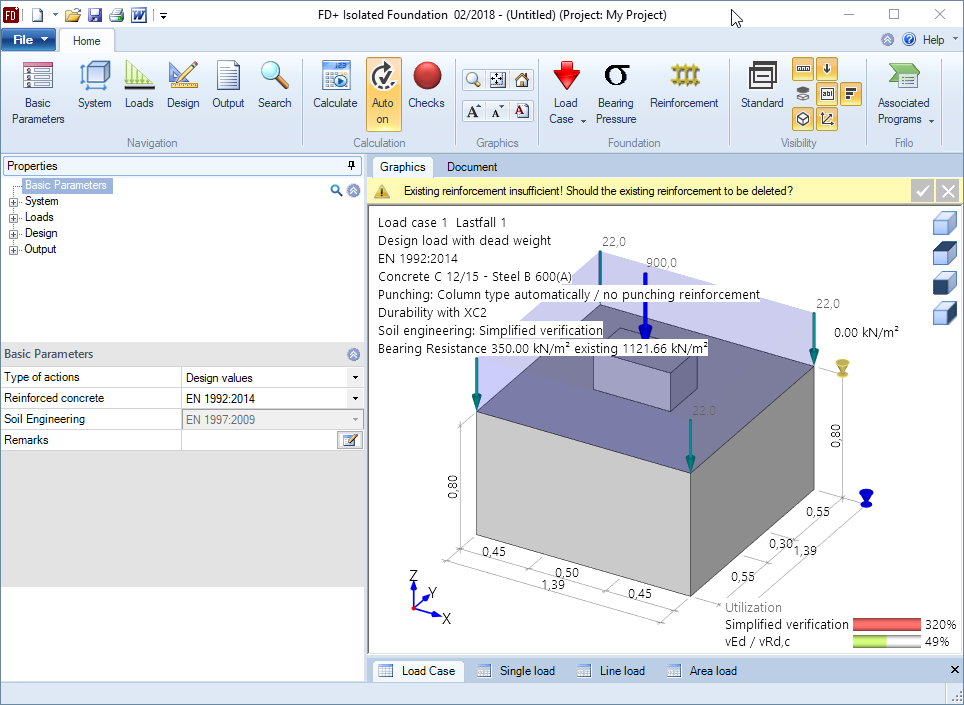Run Calculate from the ribbon
964x705 pixels.
[x=335, y=86]
